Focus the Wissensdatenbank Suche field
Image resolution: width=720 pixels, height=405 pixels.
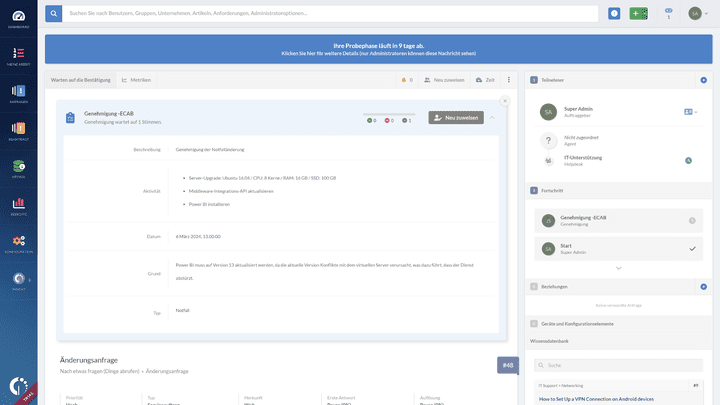pos(618,366)
